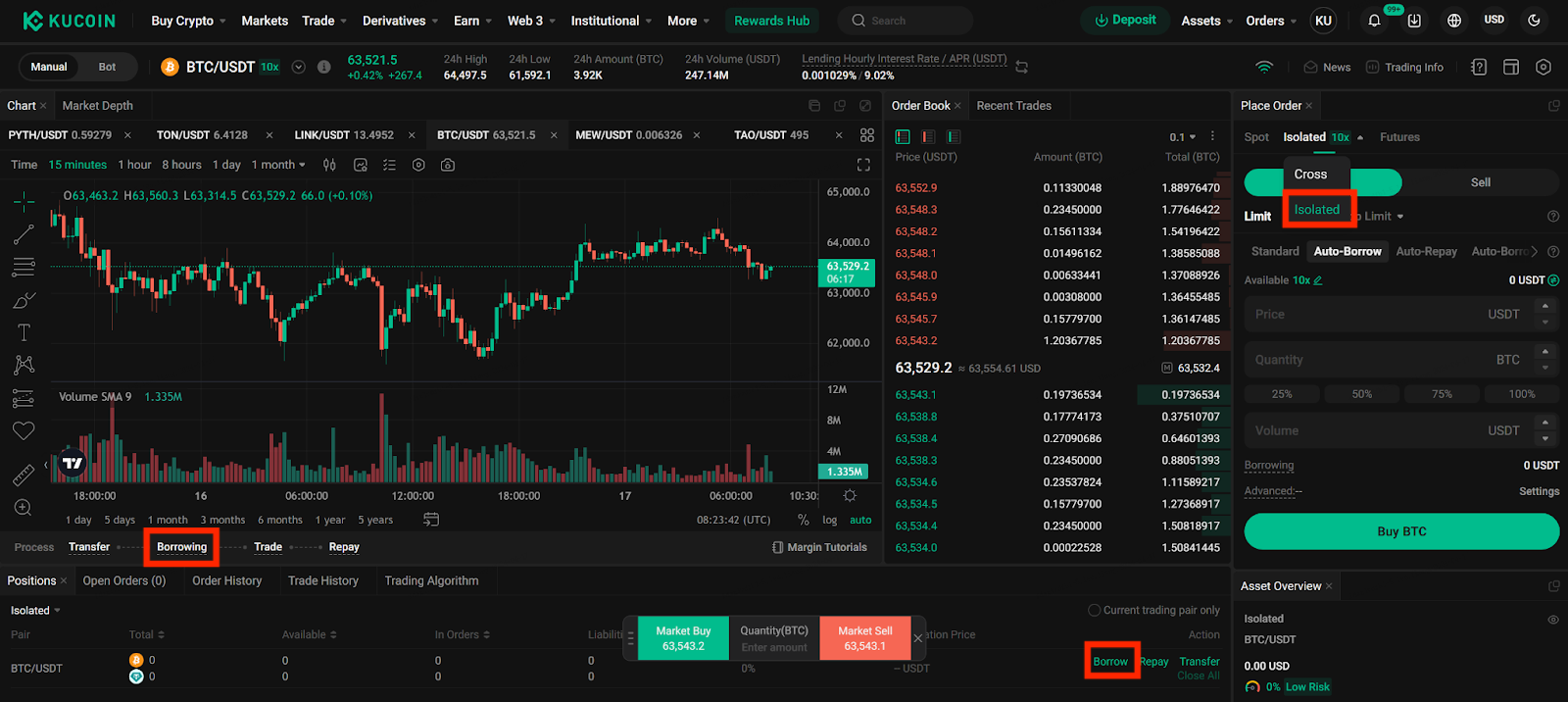Toggle Current trading pair only
Screen dimensions: 1568x702
click(x=1153, y=610)
